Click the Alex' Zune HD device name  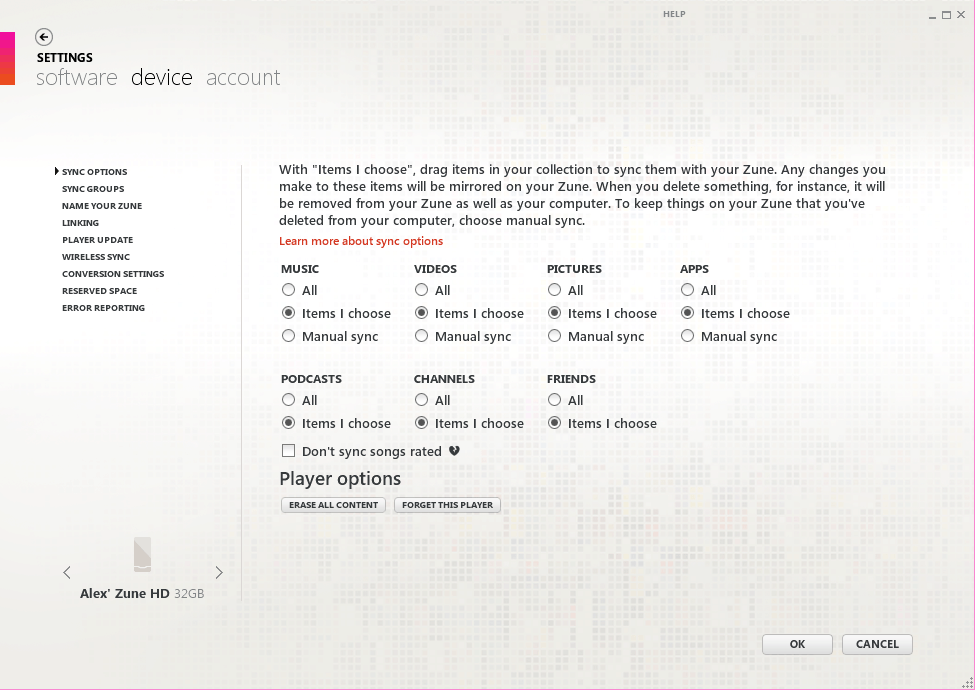(124, 594)
